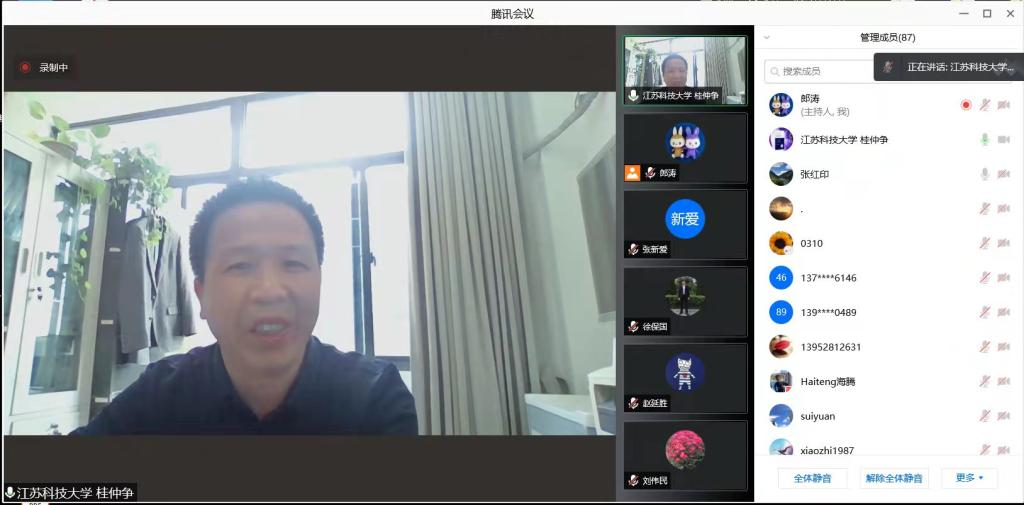This screenshot has width=1024, height=505.
Task: Collapse the 管理成员 panel using the chevron
Action: (767, 38)
